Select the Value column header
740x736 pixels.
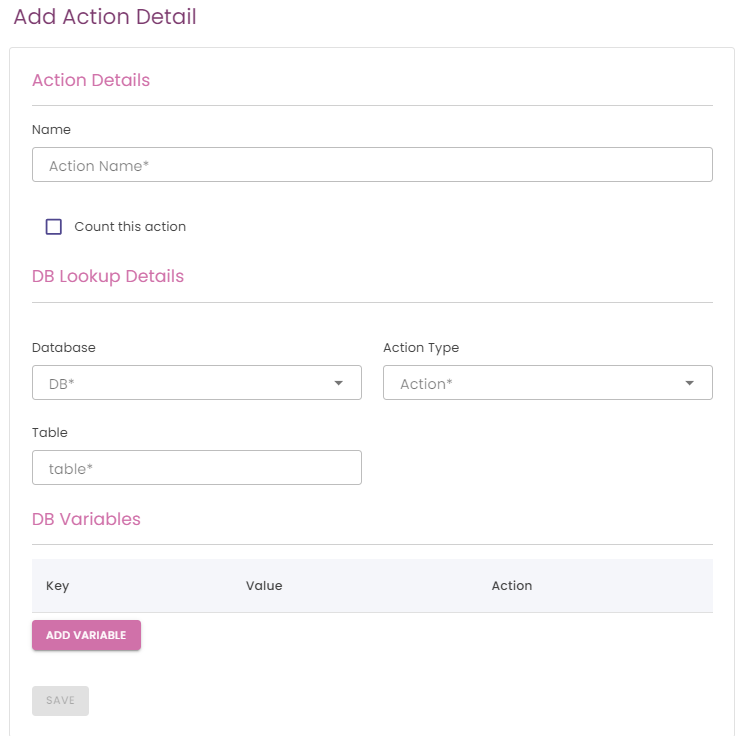point(264,586)
